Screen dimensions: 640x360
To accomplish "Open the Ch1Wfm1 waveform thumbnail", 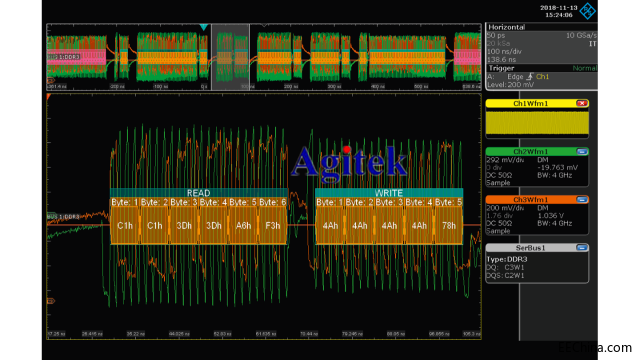I will coord(537,123).
